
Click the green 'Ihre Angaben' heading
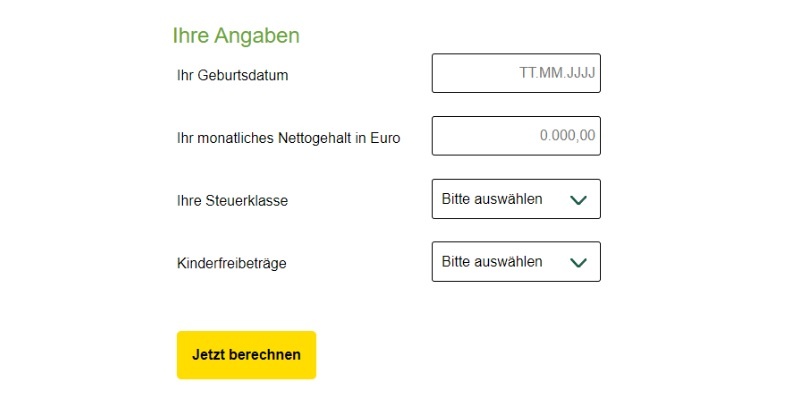[x=236, y=36]
